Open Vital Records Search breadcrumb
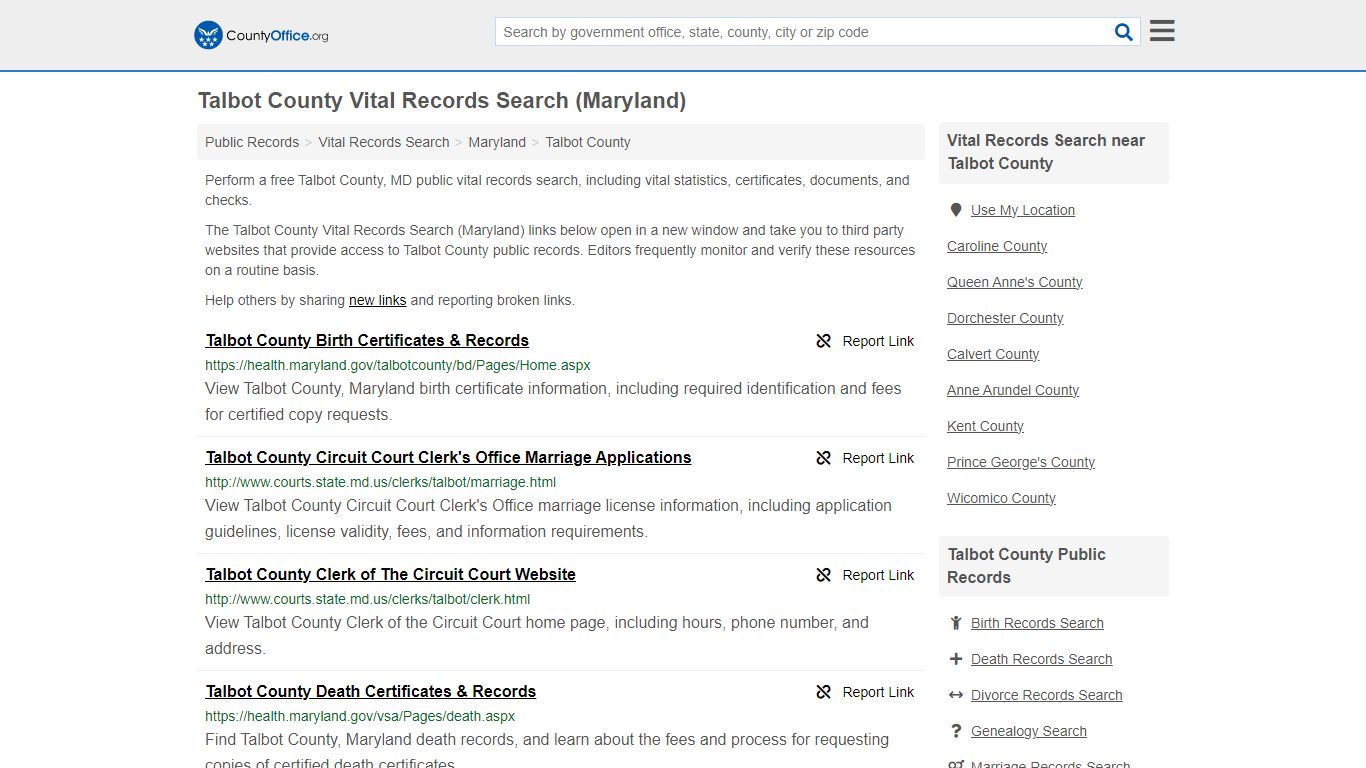The height and width of the screenshot is (768, 1366). 384,142
